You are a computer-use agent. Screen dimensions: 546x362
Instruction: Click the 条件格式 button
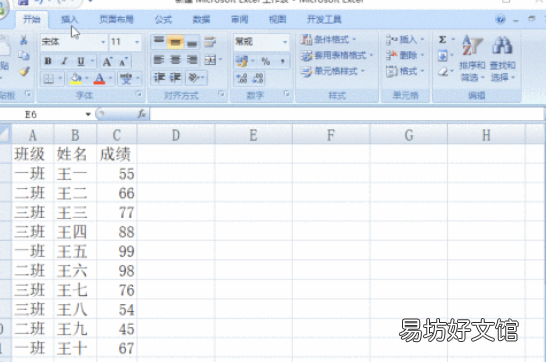click(x=329, y=39)
